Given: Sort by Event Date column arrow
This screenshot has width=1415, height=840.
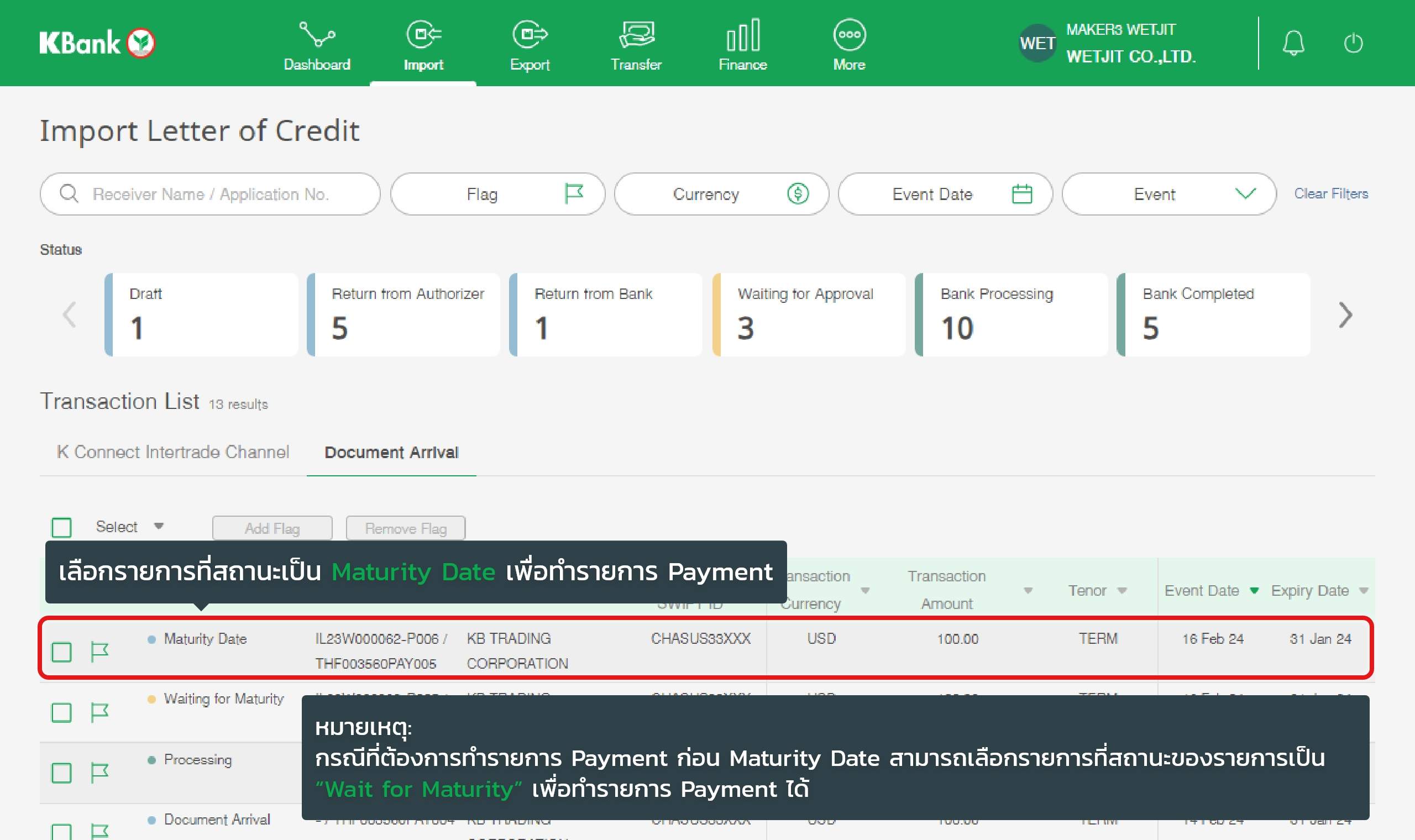Looking at the screenshot, I should coord(1254,591).
